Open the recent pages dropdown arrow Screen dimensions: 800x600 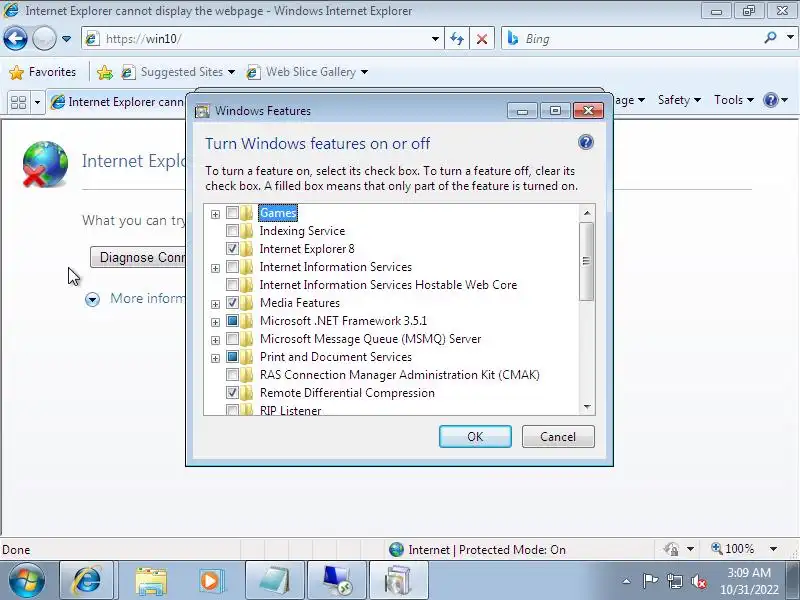(x=66, y=39)
